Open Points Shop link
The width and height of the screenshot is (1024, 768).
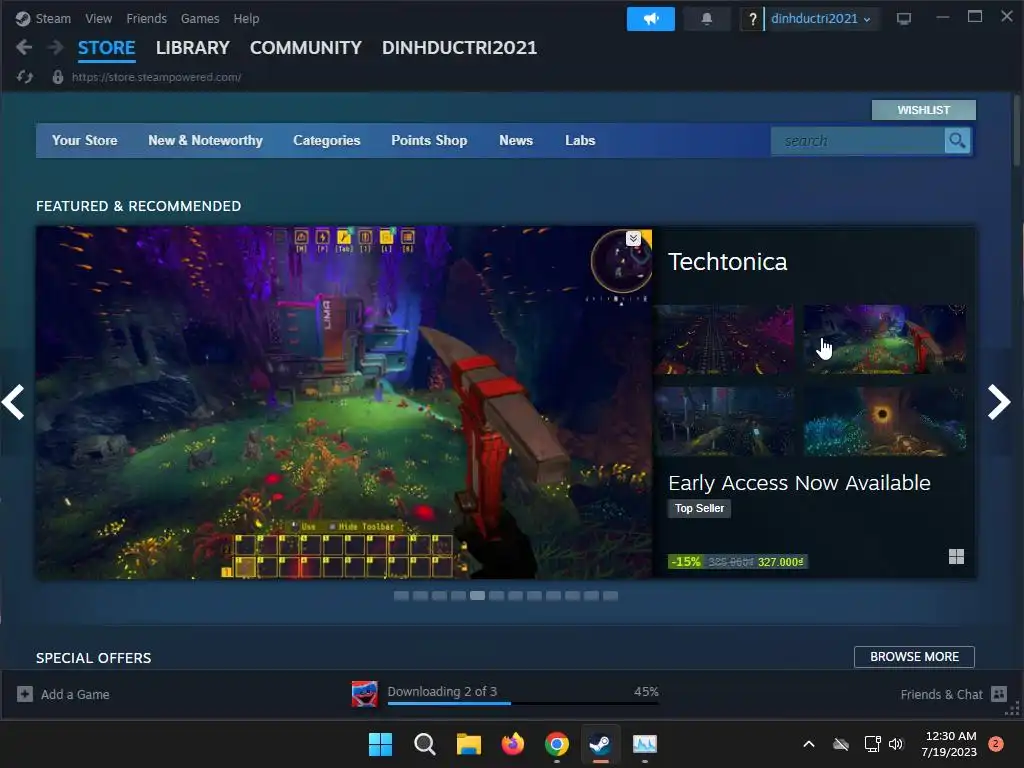429,140
